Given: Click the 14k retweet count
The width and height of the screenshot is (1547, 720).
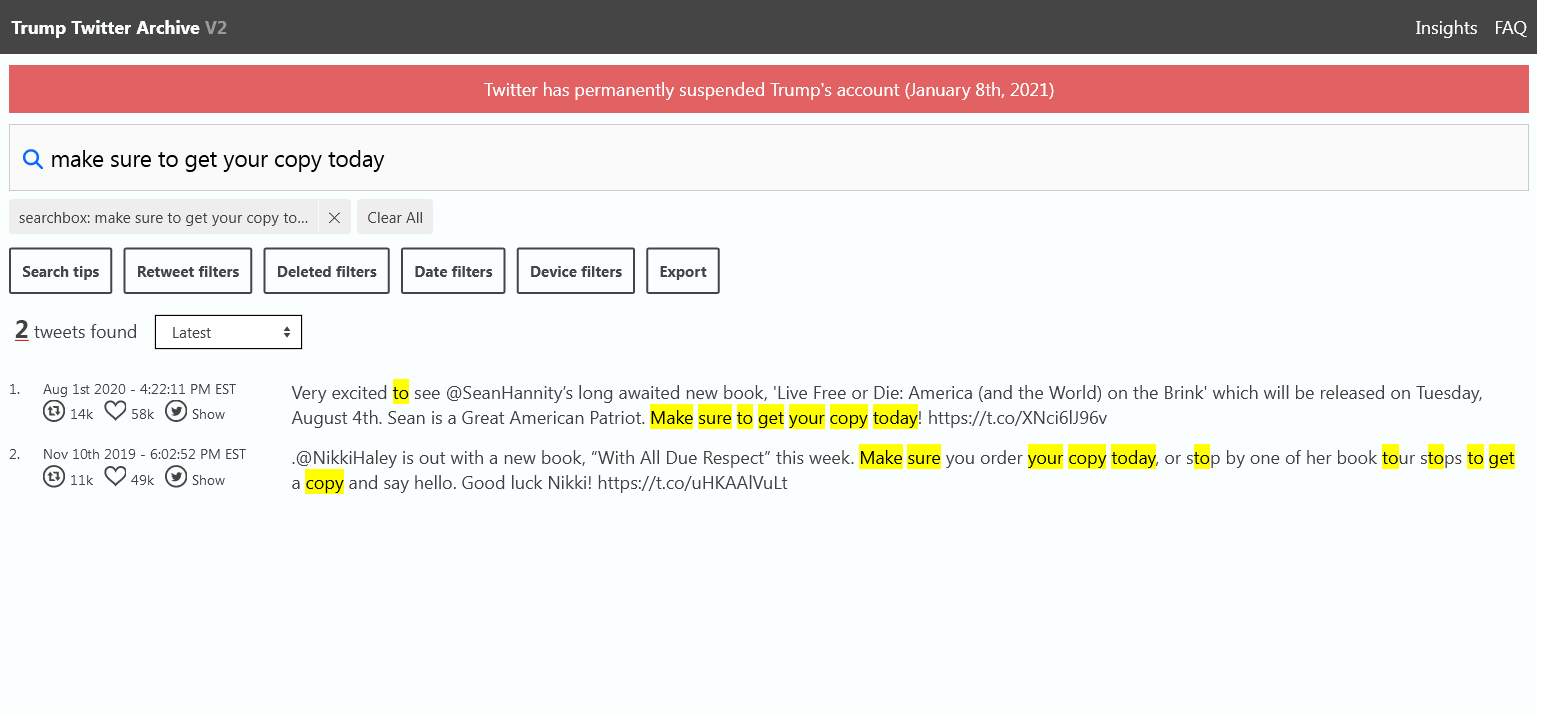Looking at the screenshot, I should point(81,414).
